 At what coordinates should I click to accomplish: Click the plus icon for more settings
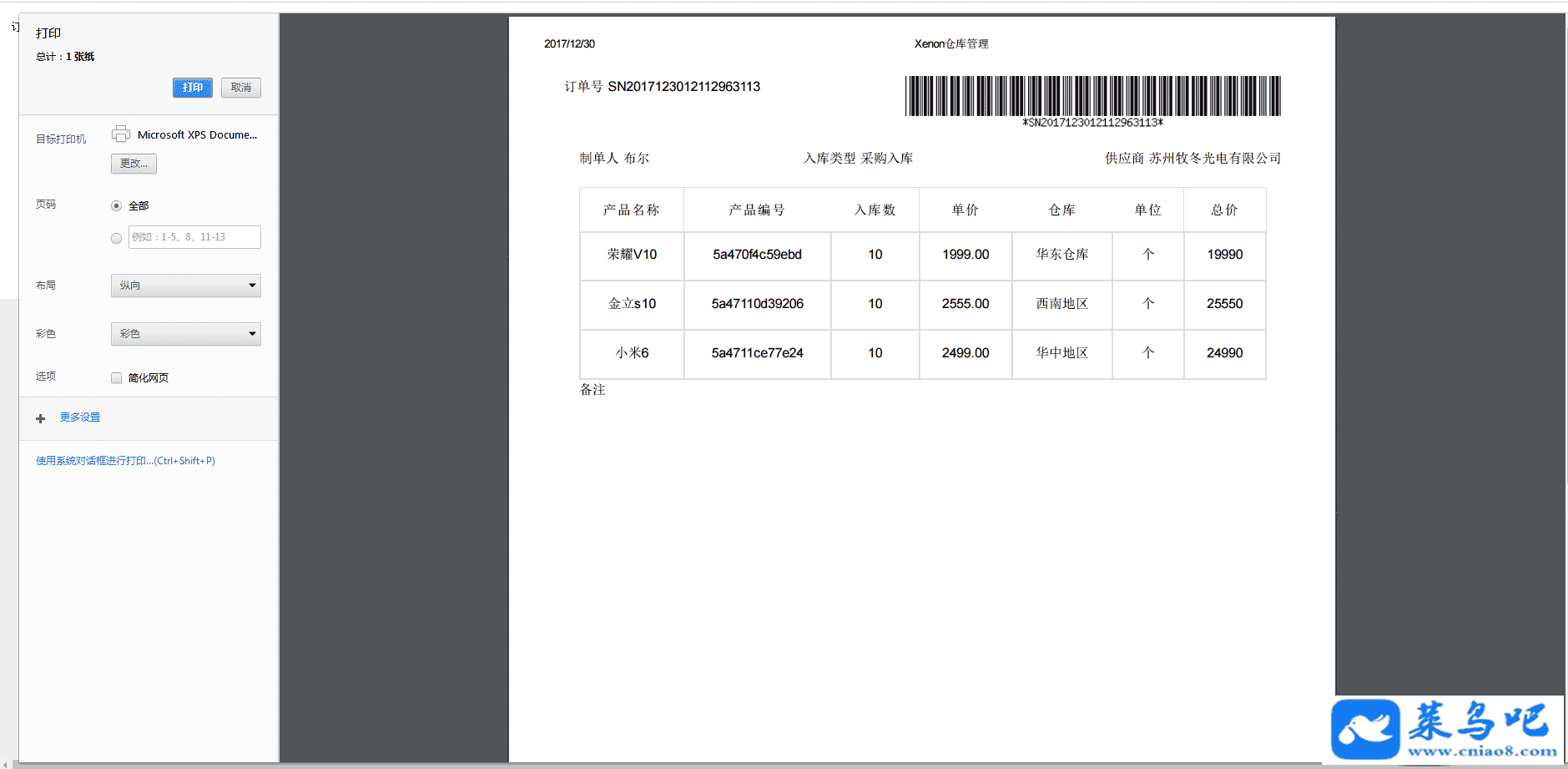40,418
